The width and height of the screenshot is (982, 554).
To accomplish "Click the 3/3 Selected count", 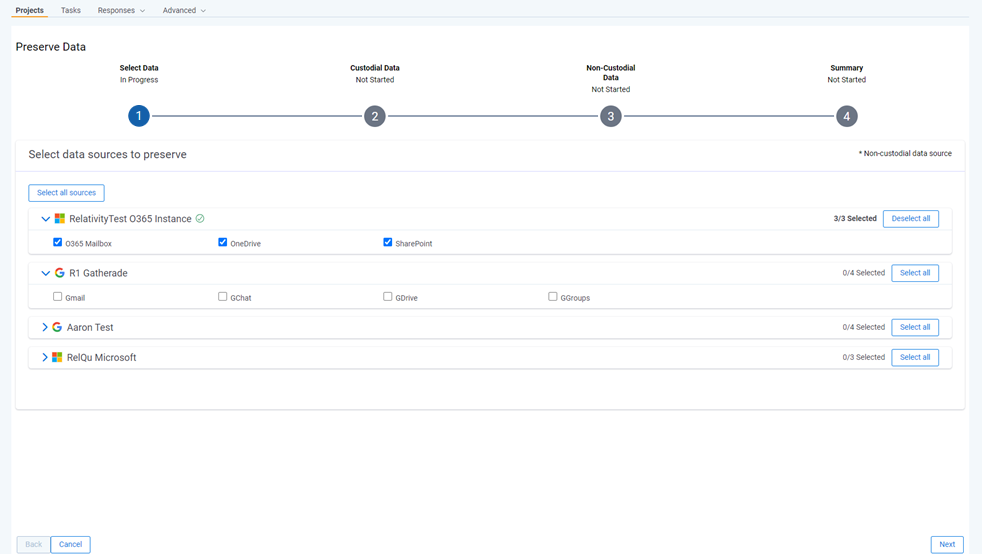I will pos(855,218).
